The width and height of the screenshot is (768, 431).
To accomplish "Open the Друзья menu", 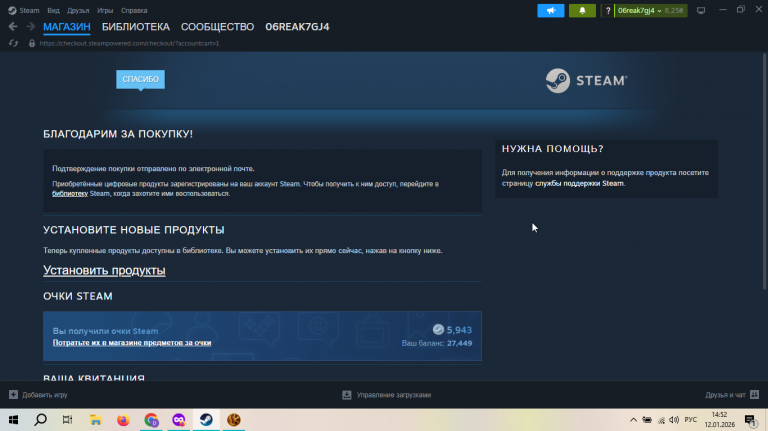I will pos(78,10).
